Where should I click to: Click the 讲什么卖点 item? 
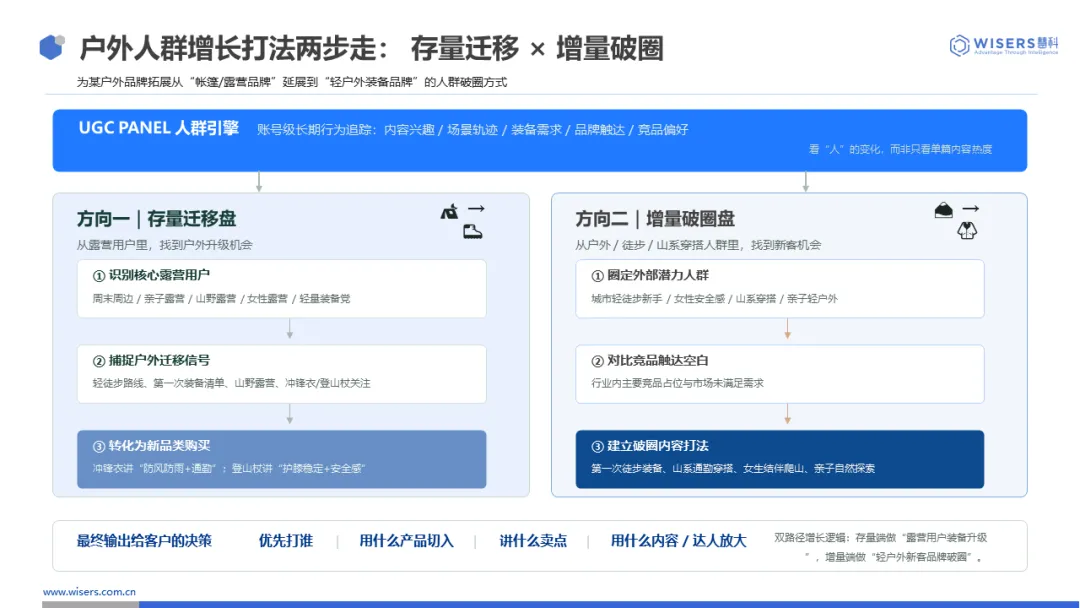(x=533, y=541)
